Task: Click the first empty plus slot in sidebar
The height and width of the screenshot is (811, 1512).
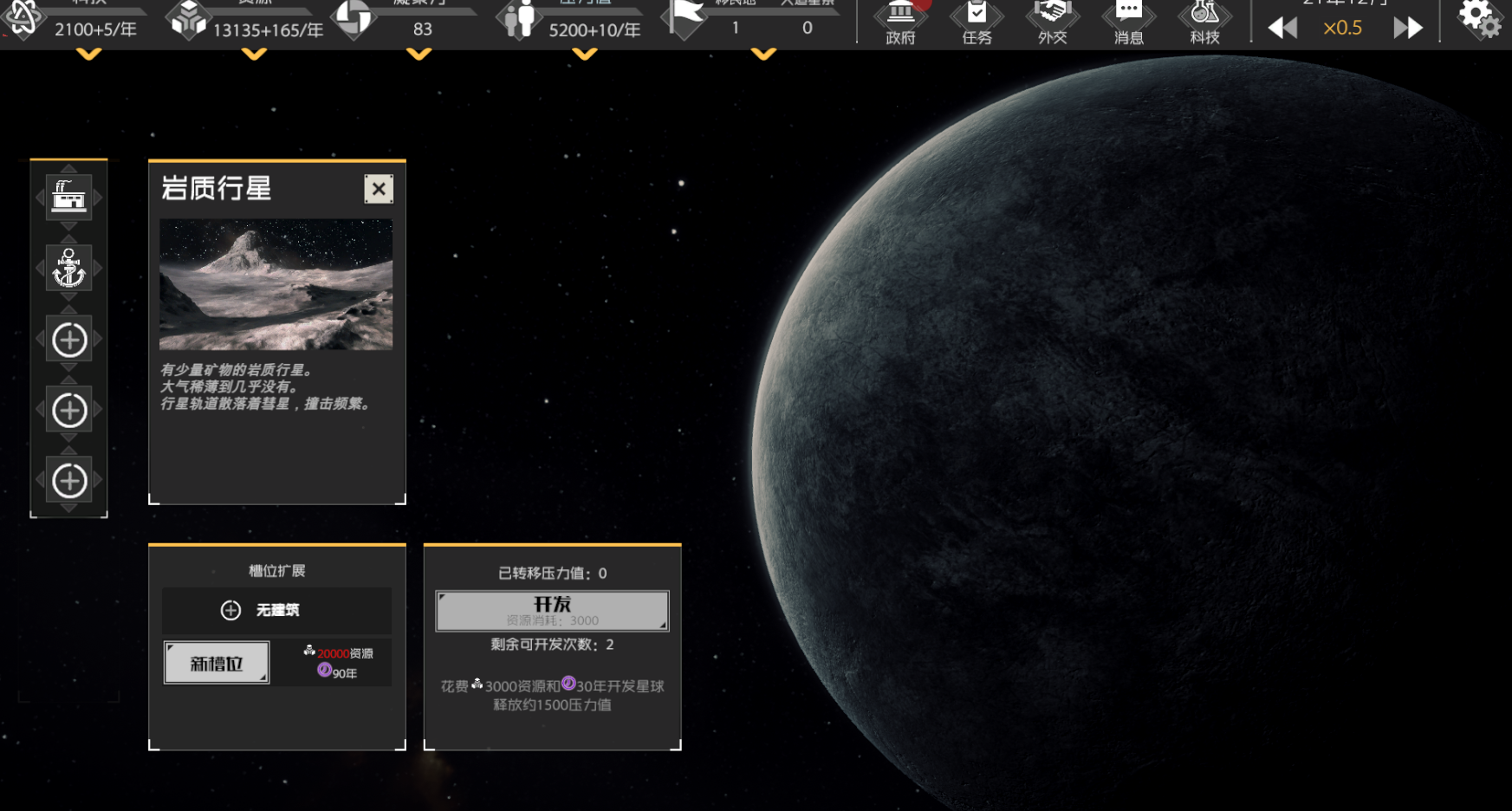Action: [x=69, y=339]
